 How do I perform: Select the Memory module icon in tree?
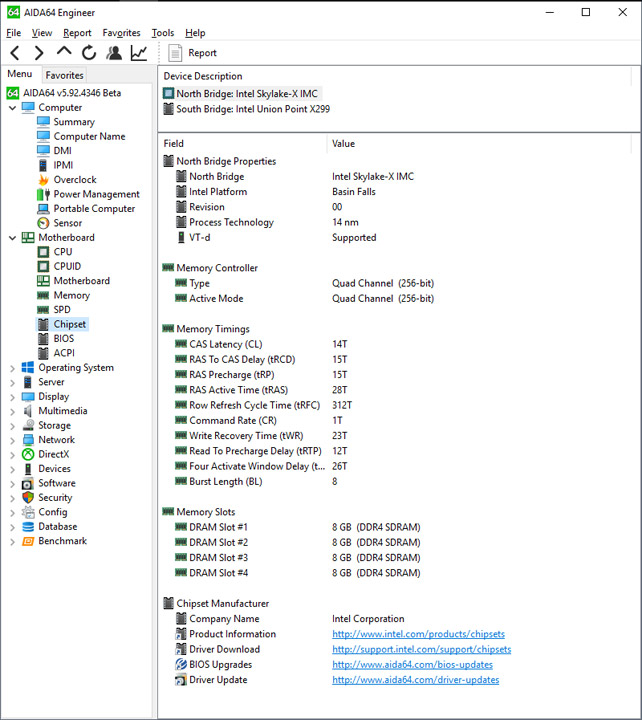(x=43, y=296)
